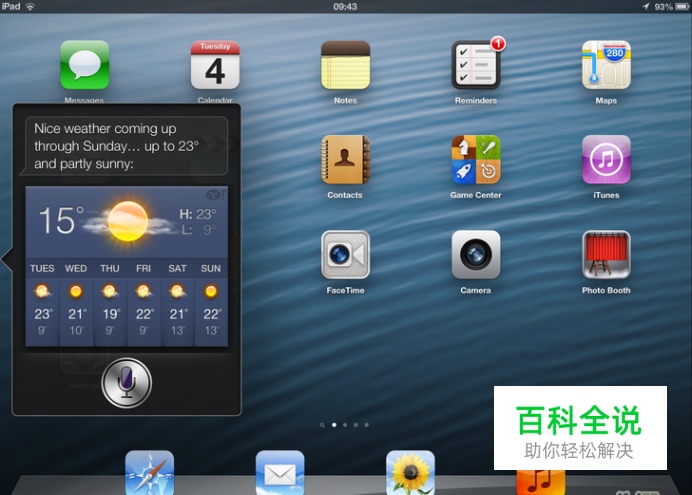Open Safari in the dock
This screenshot has height=495, width=692.
point(149,472)
